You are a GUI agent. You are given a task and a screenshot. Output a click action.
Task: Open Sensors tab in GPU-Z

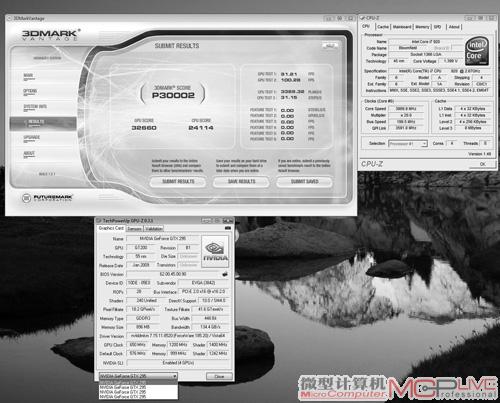pyautogui.click(x=134, y=229)
